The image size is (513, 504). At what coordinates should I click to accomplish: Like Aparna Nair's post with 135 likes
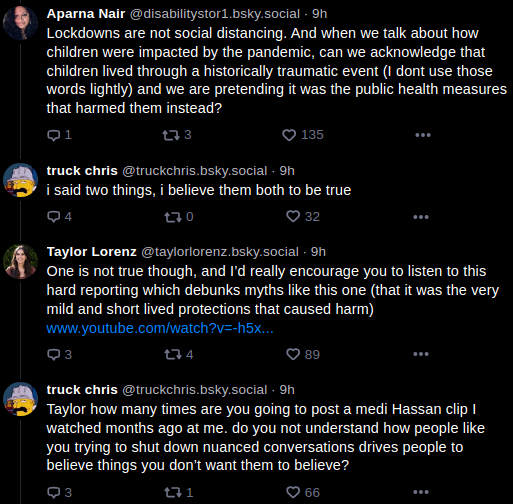[x=303, y=135]
